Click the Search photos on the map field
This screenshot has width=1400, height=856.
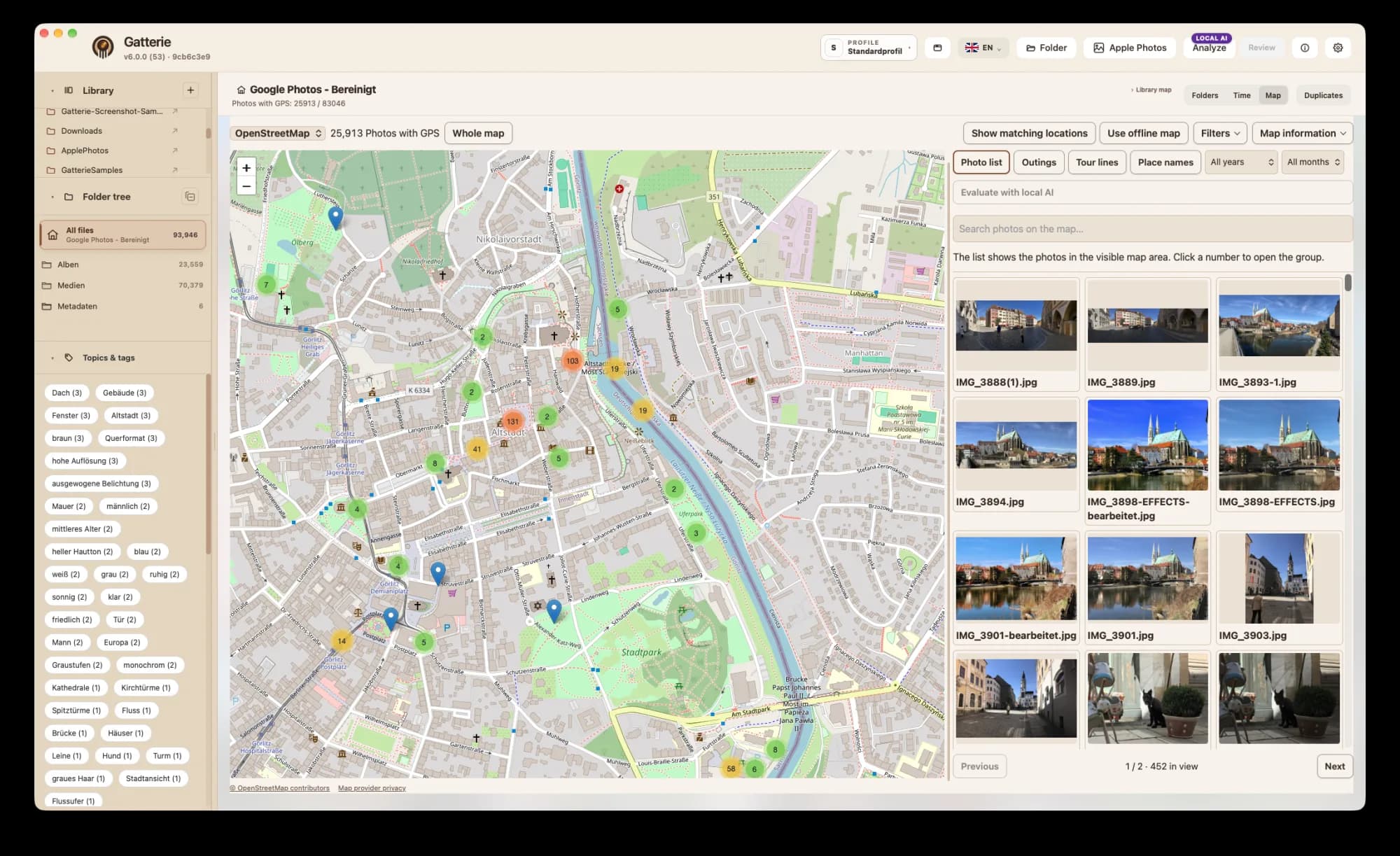coord(1152,229)
